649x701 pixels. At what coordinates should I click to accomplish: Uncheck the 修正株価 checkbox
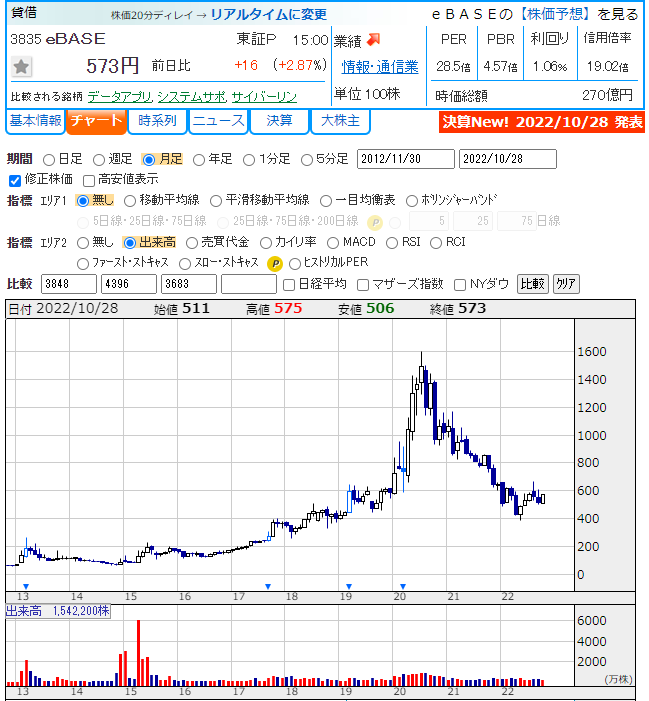point(15,181)
